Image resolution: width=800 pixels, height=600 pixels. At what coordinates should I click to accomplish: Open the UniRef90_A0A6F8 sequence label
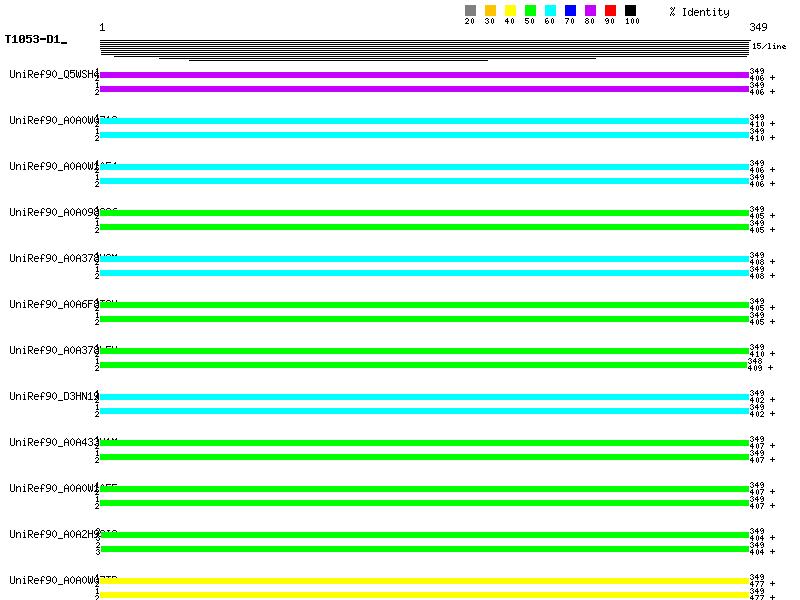(52, 304)
